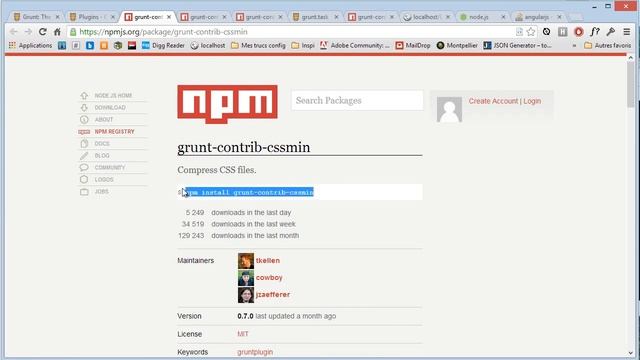Open the black circular extension icon left of H
640x360 pixels.
pos(547,32)
